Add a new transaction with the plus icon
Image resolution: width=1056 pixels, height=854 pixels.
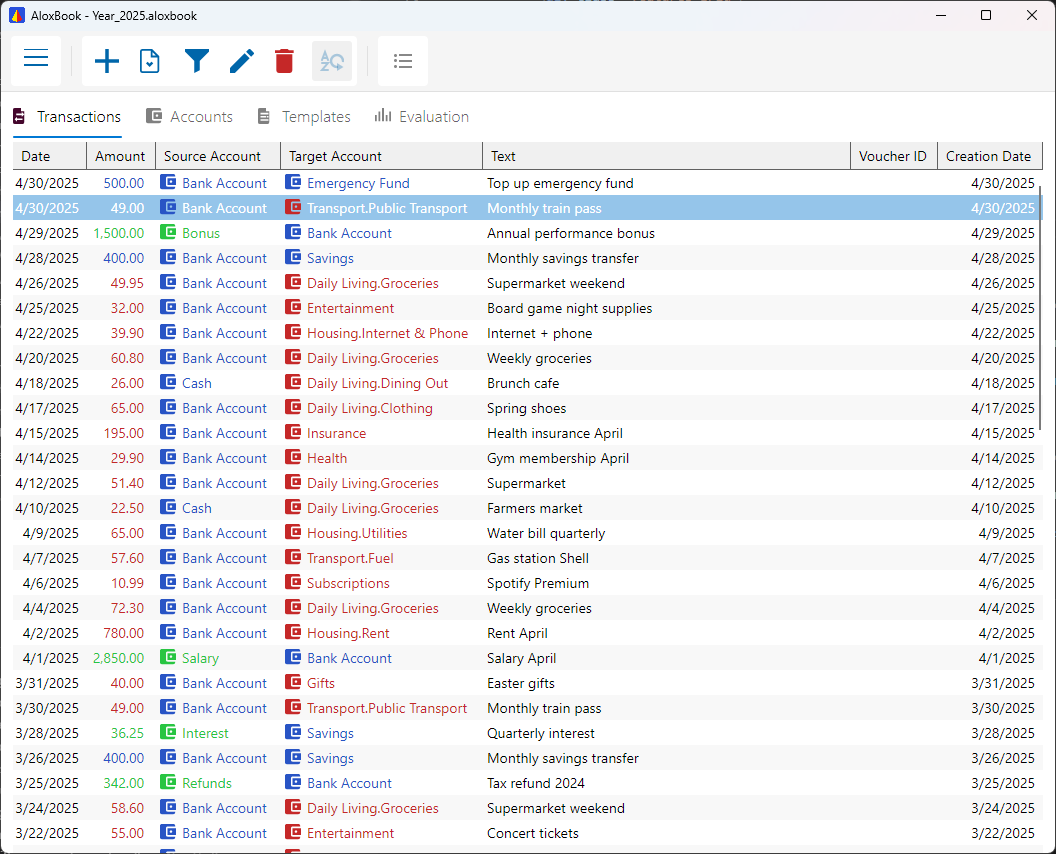pos(107,61)
